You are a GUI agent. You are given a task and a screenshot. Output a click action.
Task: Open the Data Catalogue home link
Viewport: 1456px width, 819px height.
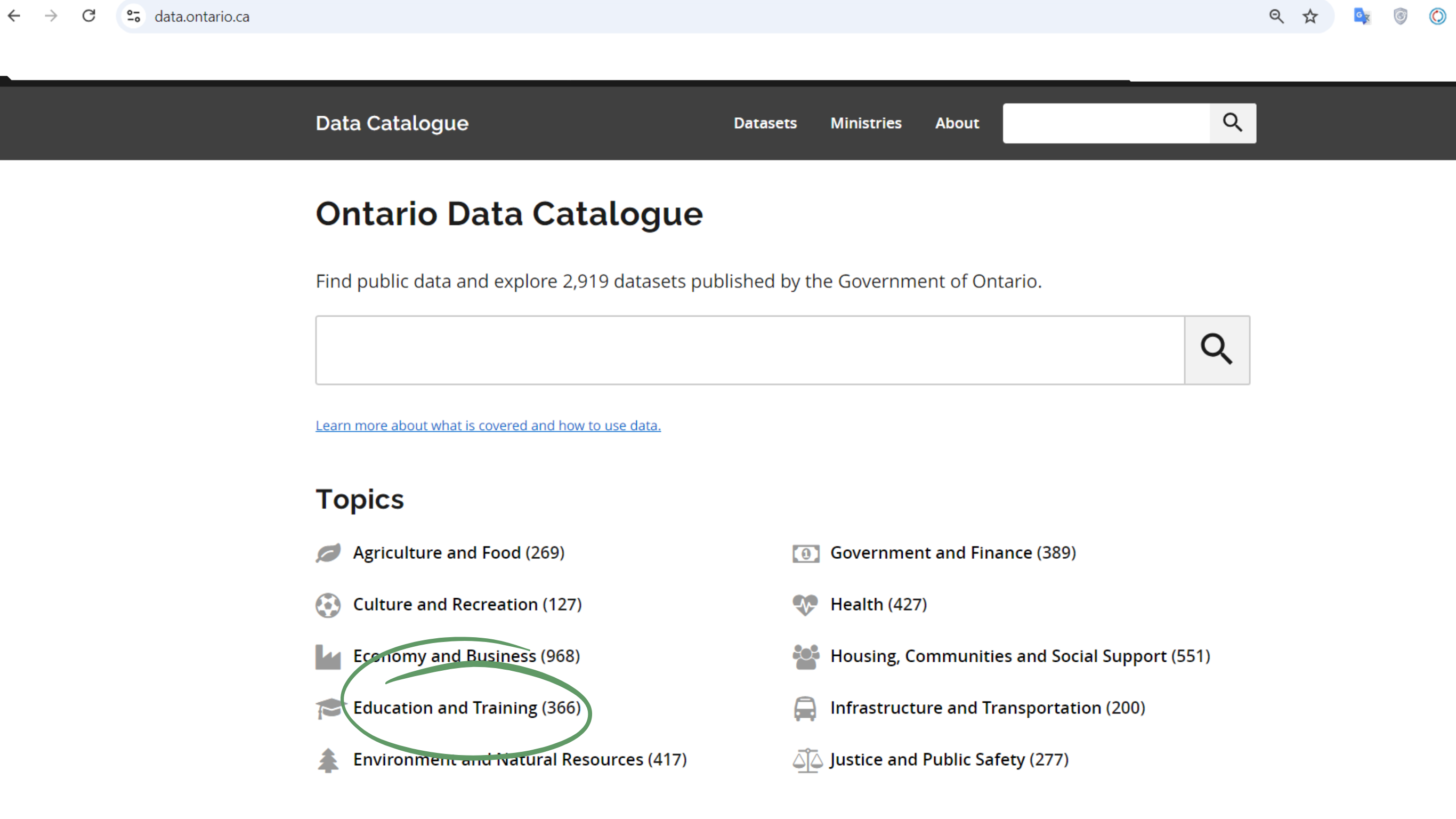392,123
